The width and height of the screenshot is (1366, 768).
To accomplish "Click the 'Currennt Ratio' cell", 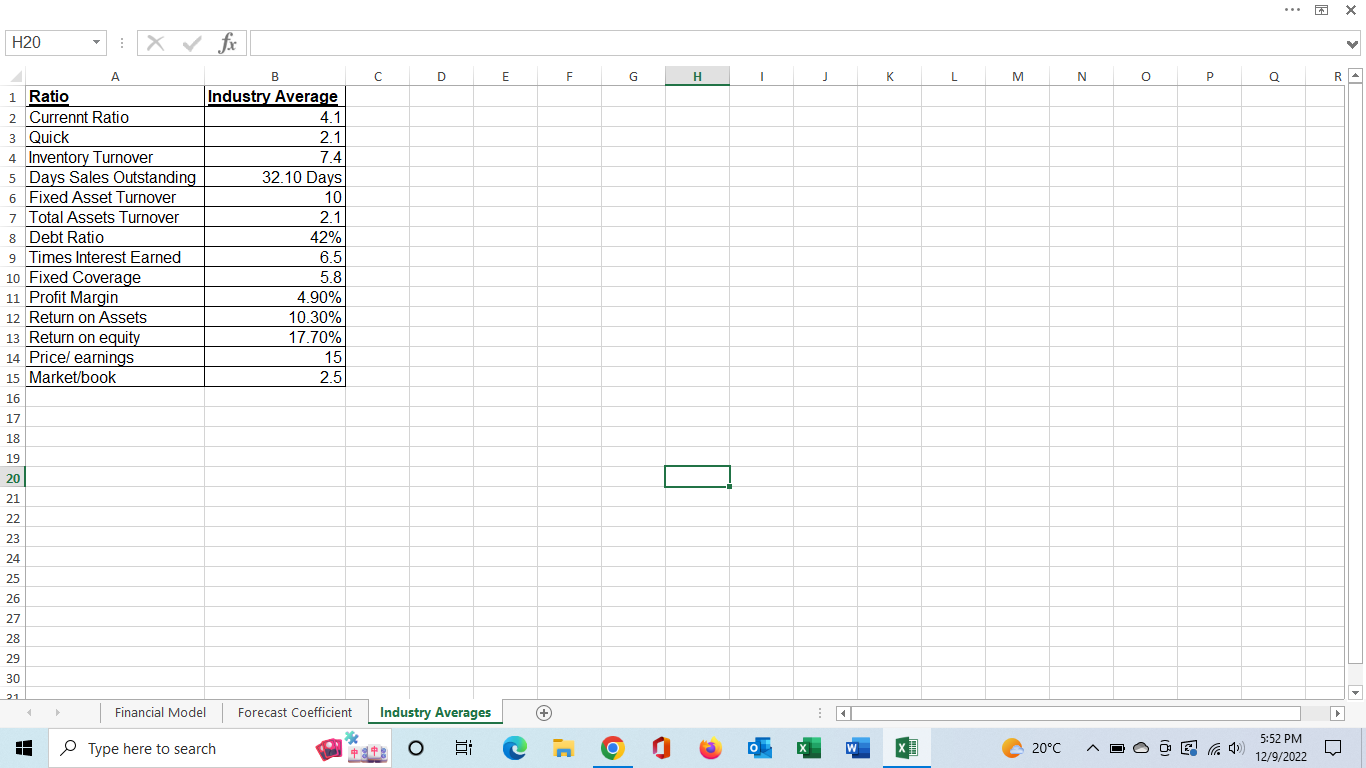I will click(x=115, y=117).
